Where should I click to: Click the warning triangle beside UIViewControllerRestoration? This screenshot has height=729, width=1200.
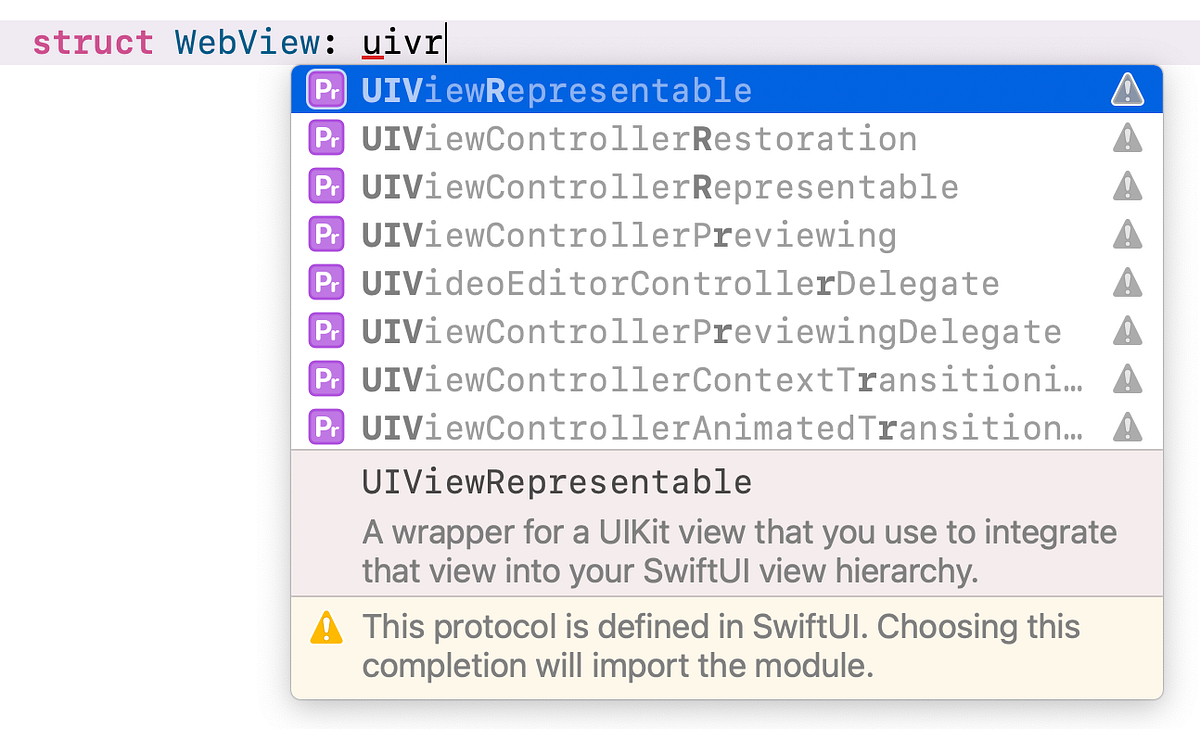1127,137
